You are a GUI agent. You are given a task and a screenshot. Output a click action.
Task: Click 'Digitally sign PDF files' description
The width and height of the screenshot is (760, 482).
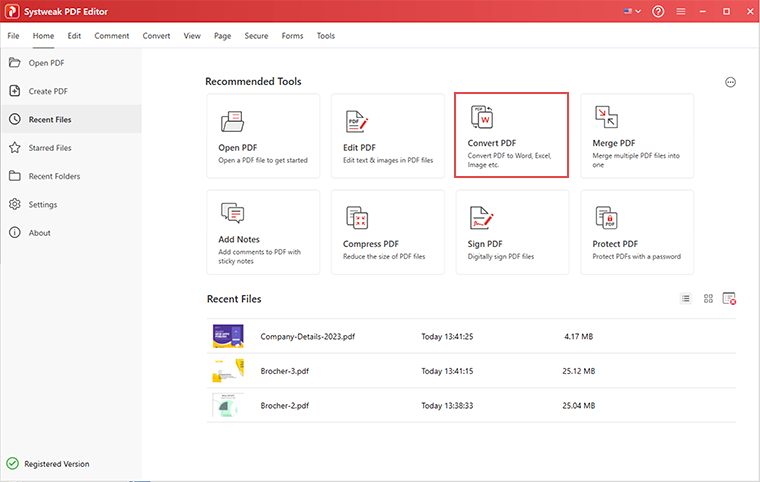501,257
